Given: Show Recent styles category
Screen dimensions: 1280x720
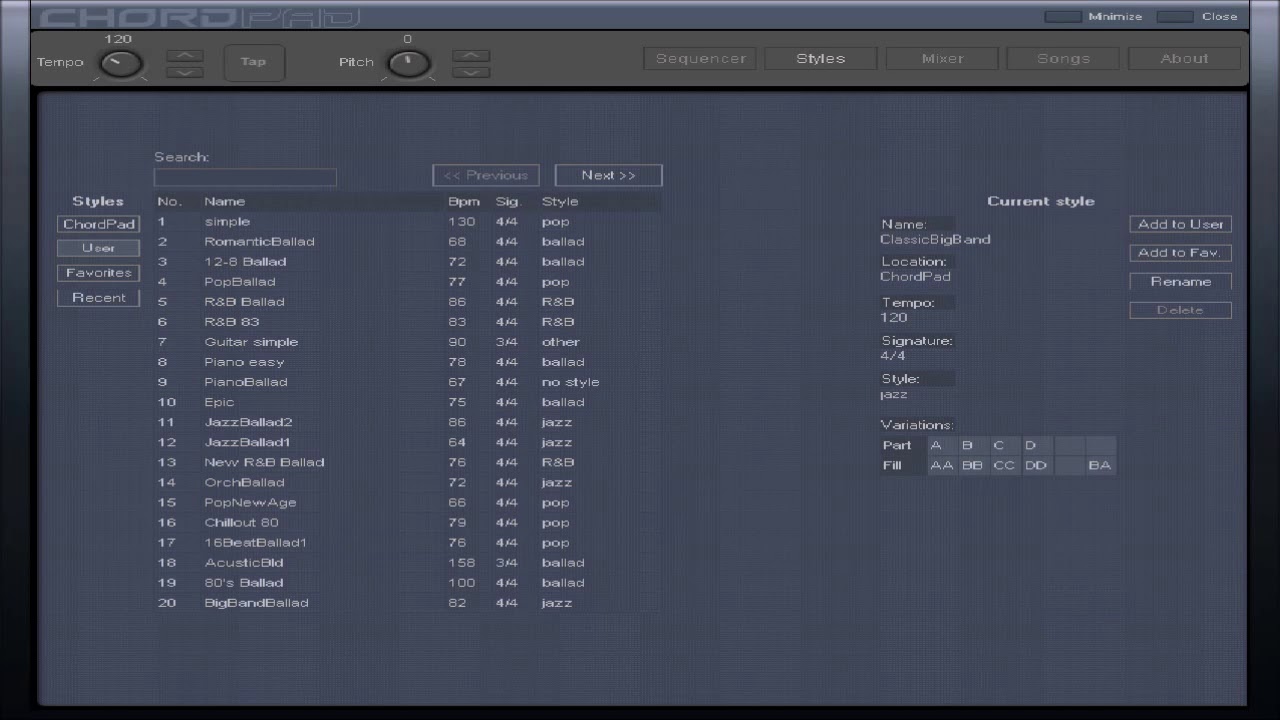Looking at the screenshot, I should point(99,298).
